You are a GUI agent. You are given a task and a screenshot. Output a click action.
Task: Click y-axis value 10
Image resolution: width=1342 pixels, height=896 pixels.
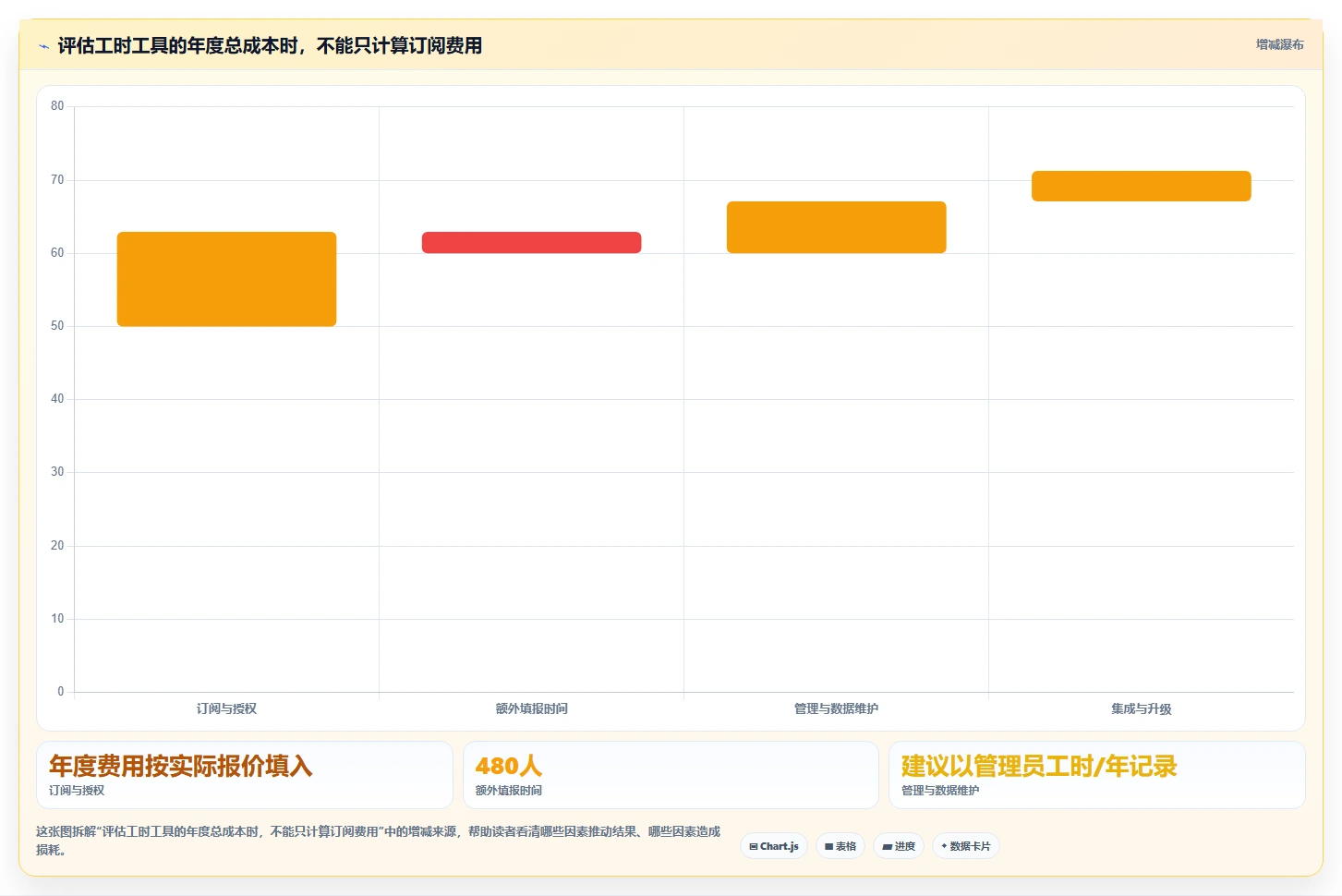click(57, 619)
